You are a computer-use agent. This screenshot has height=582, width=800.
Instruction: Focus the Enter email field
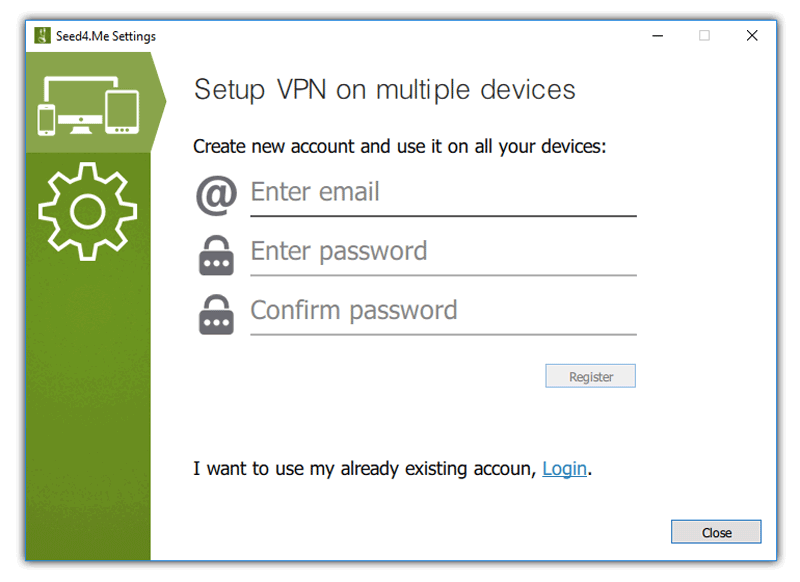click(442, 193)
